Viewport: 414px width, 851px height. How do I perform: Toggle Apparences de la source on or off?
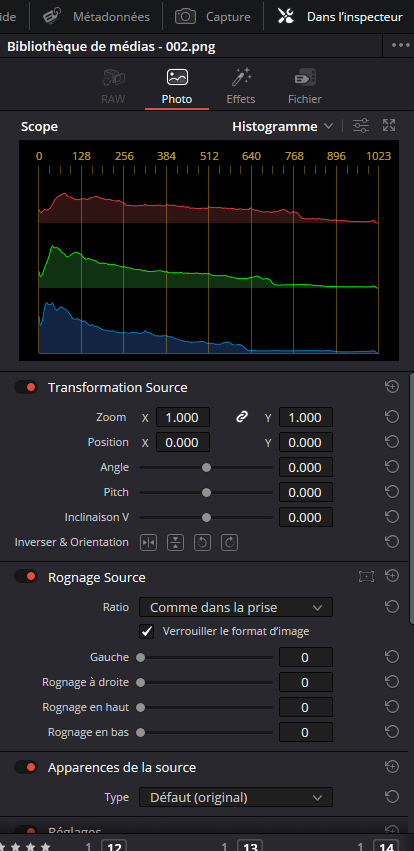point(26,767)
